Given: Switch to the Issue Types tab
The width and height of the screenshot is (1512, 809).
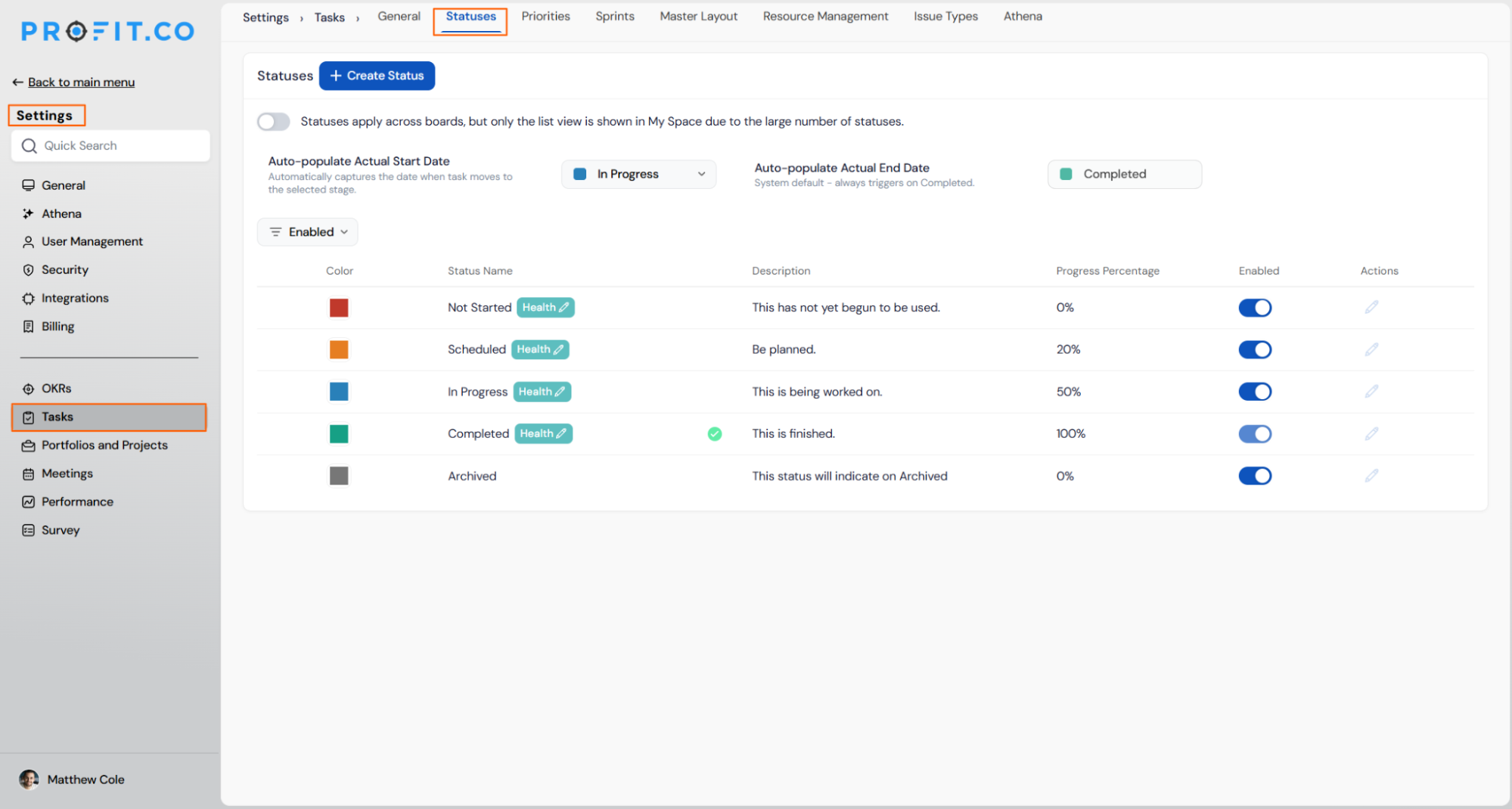Looking at the screenshot, I should 945,16.
